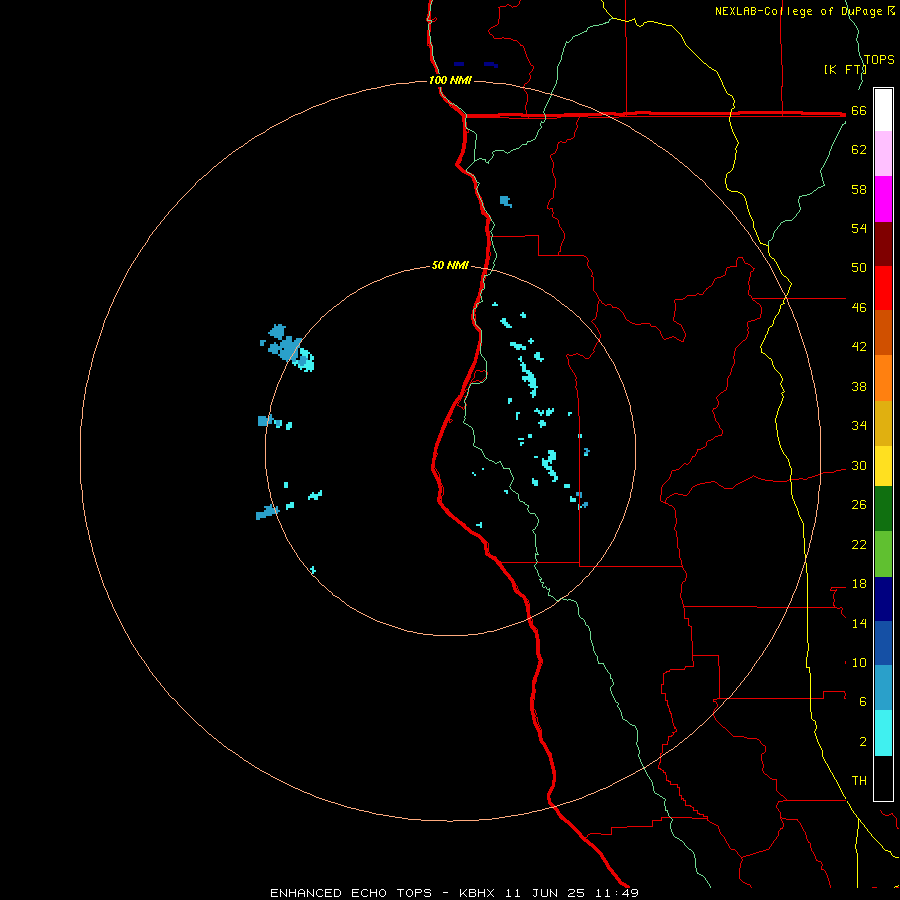Click the '11:49' timestamp
This screenshot has width=900, height=900.
[x=615, y=893]
